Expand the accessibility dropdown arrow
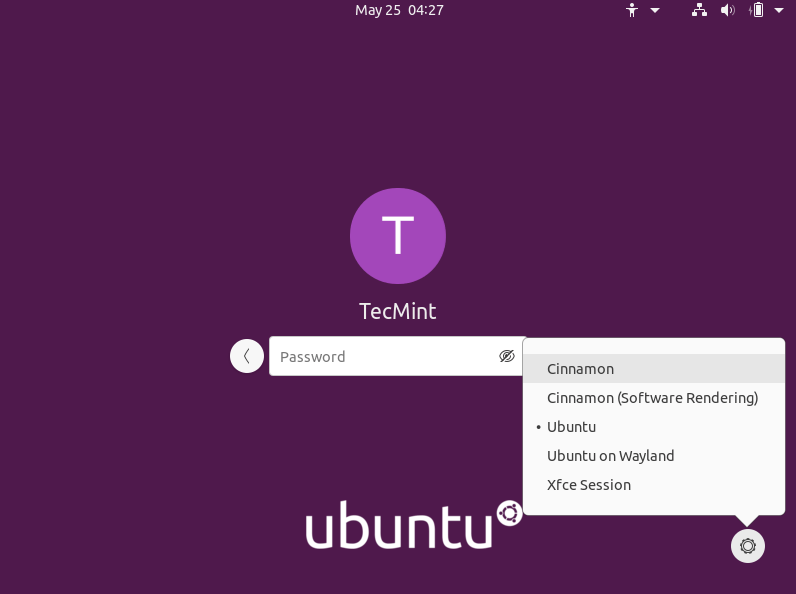 tap(655, 10)
